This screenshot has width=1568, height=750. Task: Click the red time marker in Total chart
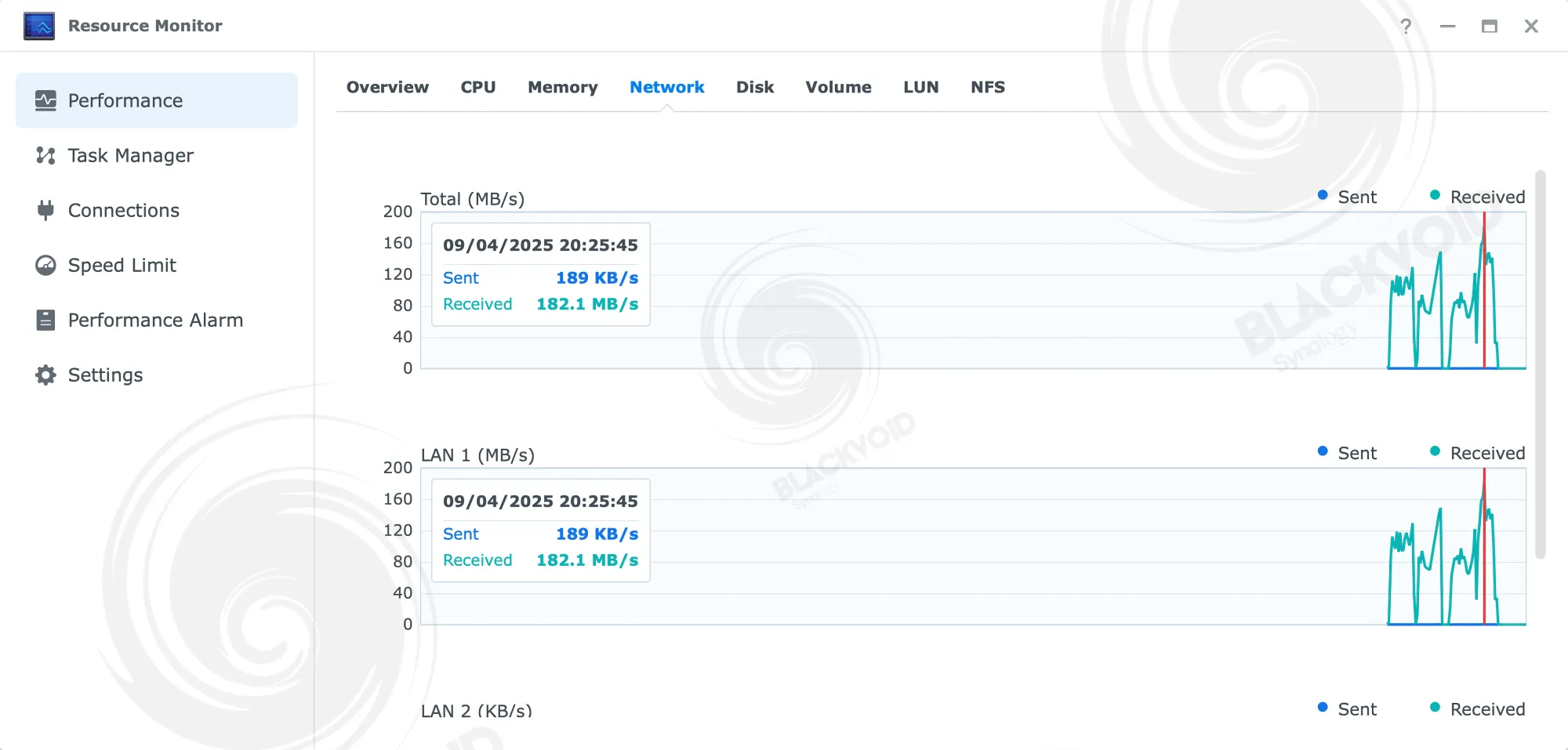pyautogui.click(x=1484, y=290)
